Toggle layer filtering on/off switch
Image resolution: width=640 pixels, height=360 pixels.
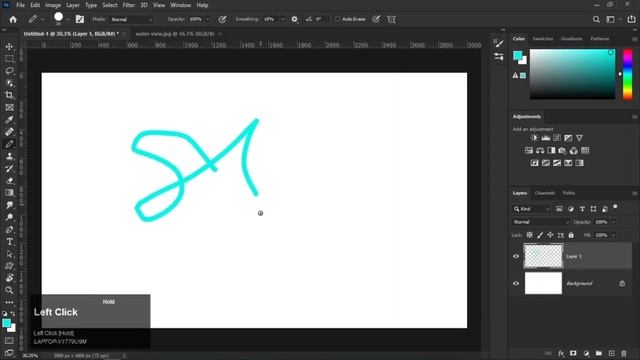pyautogui.click(x=615, y=207)
